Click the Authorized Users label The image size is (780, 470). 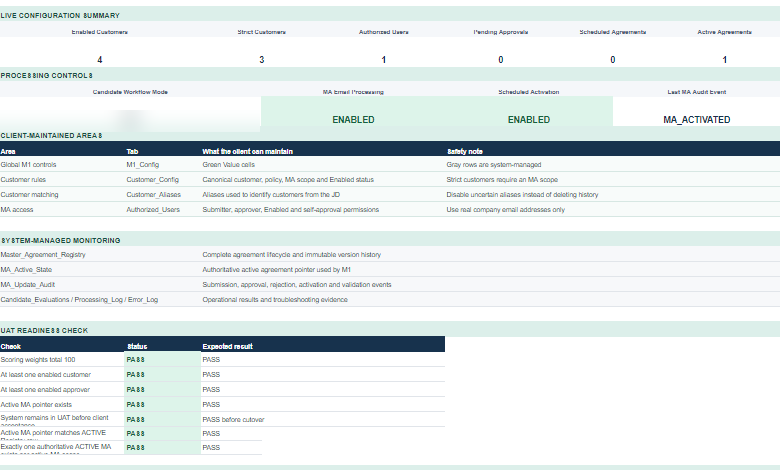pos(384,32)
